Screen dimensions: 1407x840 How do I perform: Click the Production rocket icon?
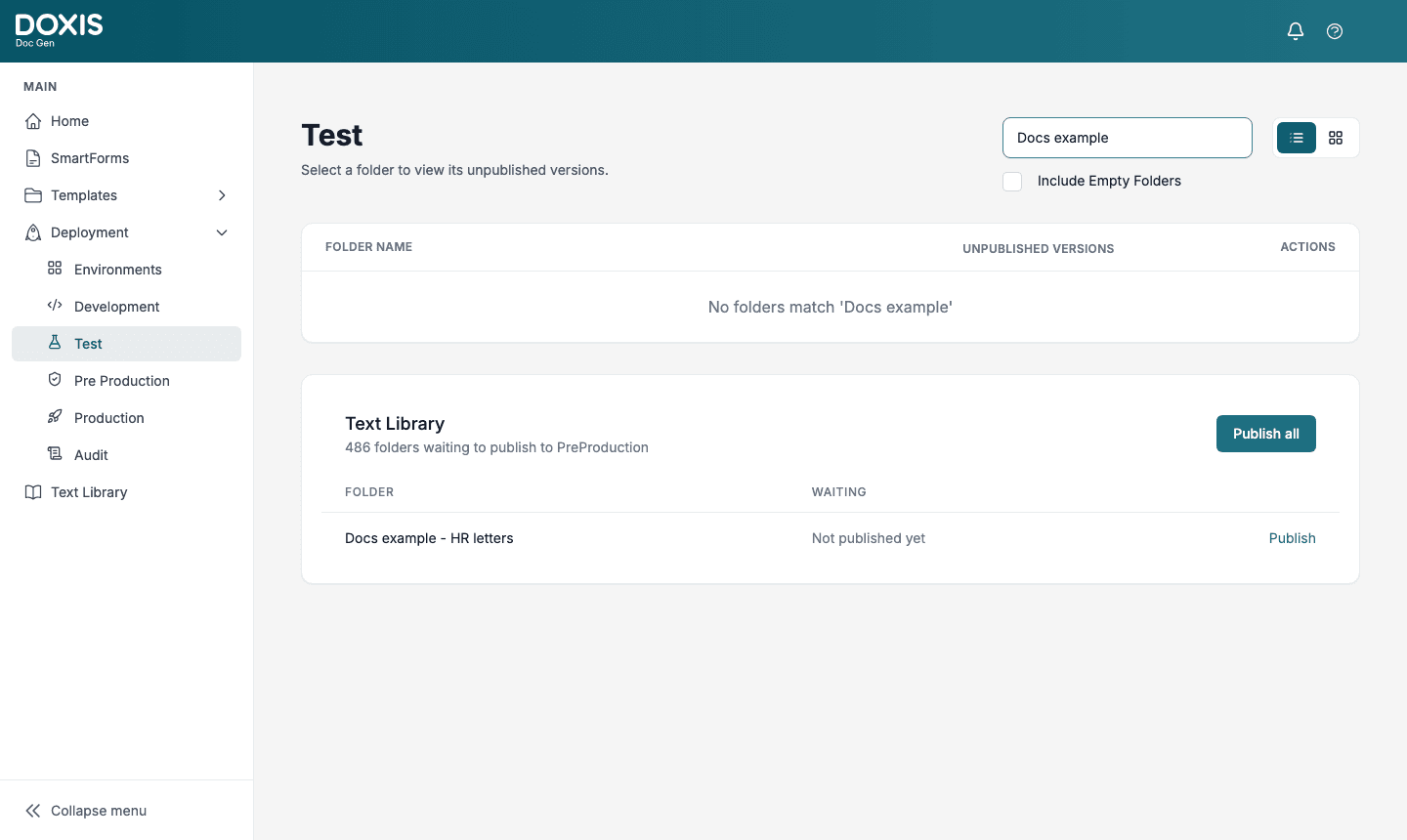click(x=55, y=417)
